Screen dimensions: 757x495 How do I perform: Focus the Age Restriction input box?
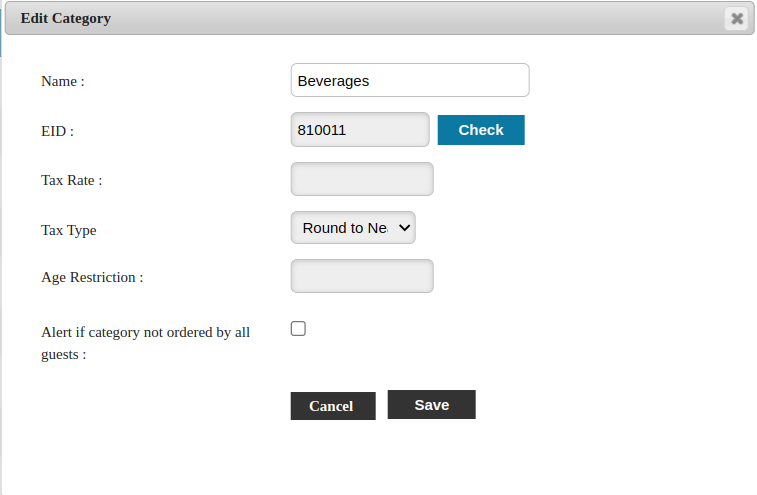click(x=361, y=276)
